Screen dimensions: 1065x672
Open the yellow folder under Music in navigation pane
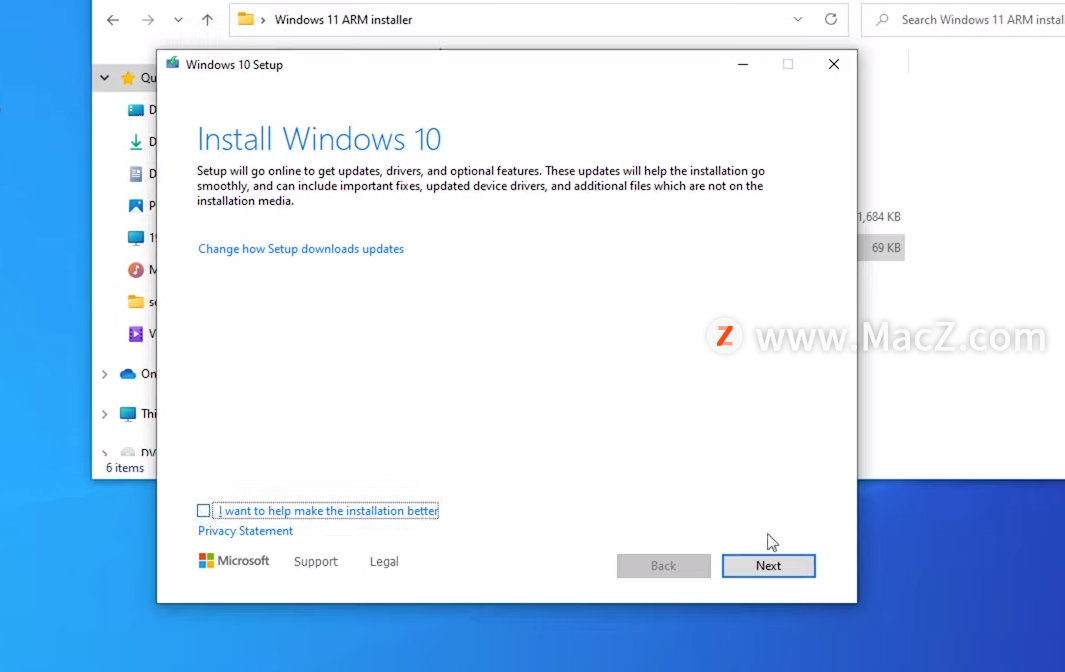[x=136, y=302]
